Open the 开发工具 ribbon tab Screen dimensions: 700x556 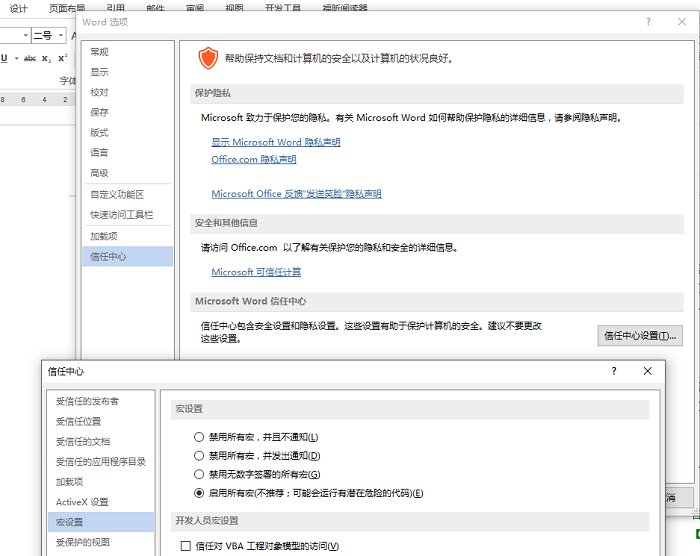click(x=283, y=8)
